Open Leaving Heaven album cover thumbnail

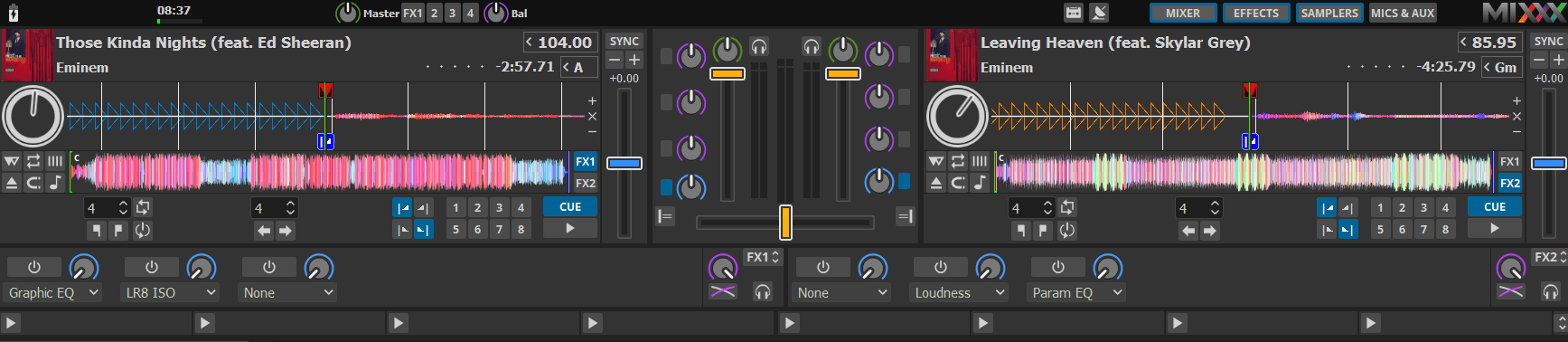click(951, 55)
